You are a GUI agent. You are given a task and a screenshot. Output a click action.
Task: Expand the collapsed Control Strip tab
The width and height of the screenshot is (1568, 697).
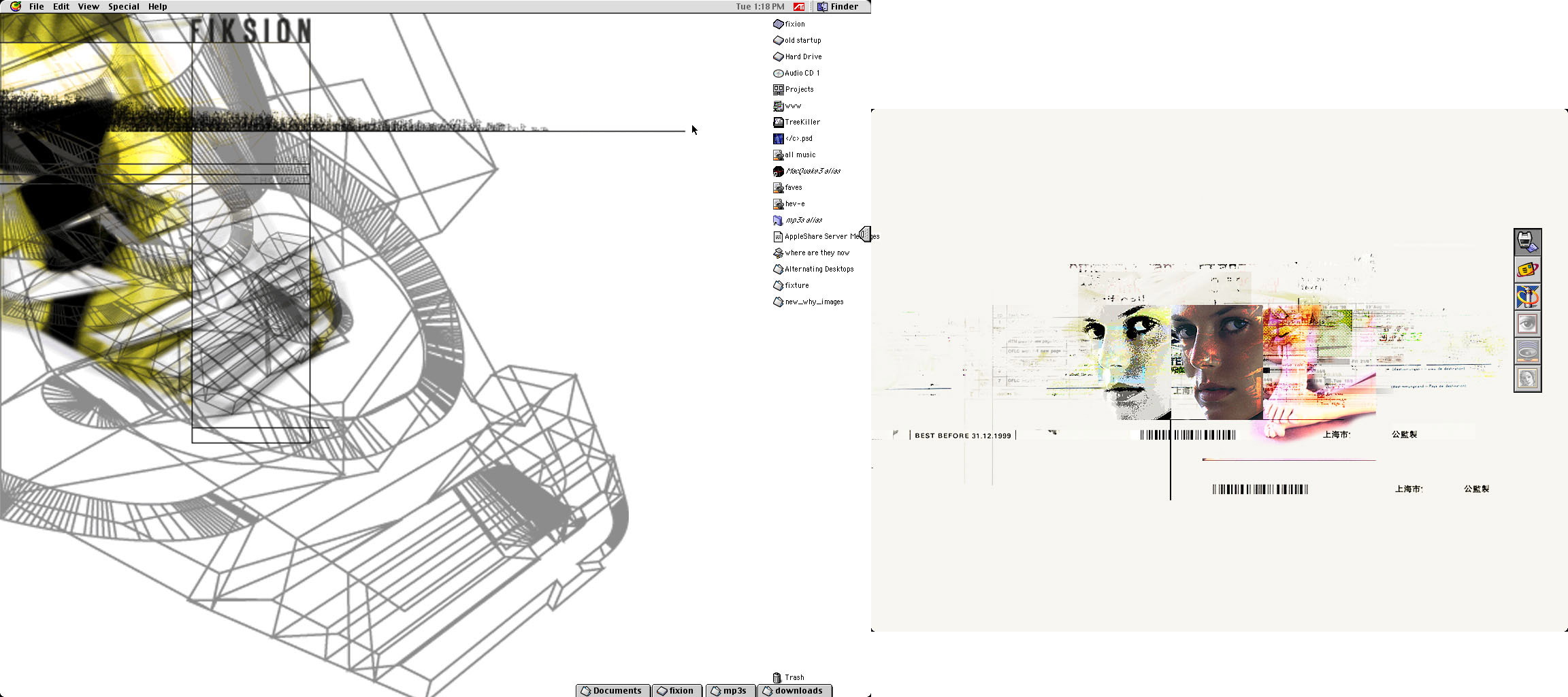tap(865, 234)
